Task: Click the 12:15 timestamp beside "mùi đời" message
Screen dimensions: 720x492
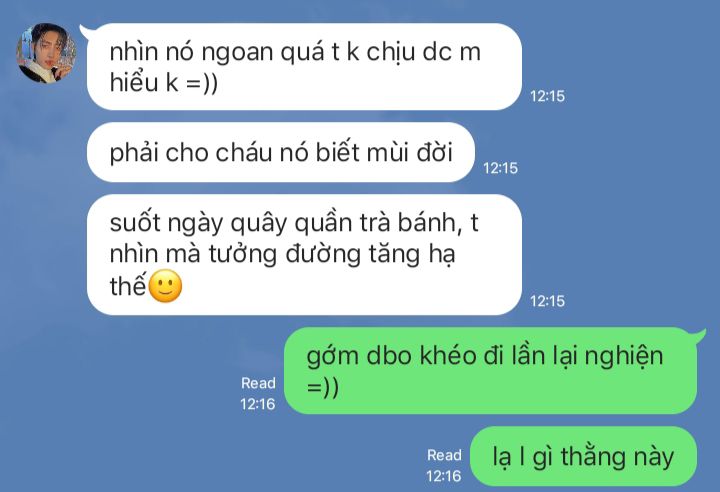Action: [500, 168]
